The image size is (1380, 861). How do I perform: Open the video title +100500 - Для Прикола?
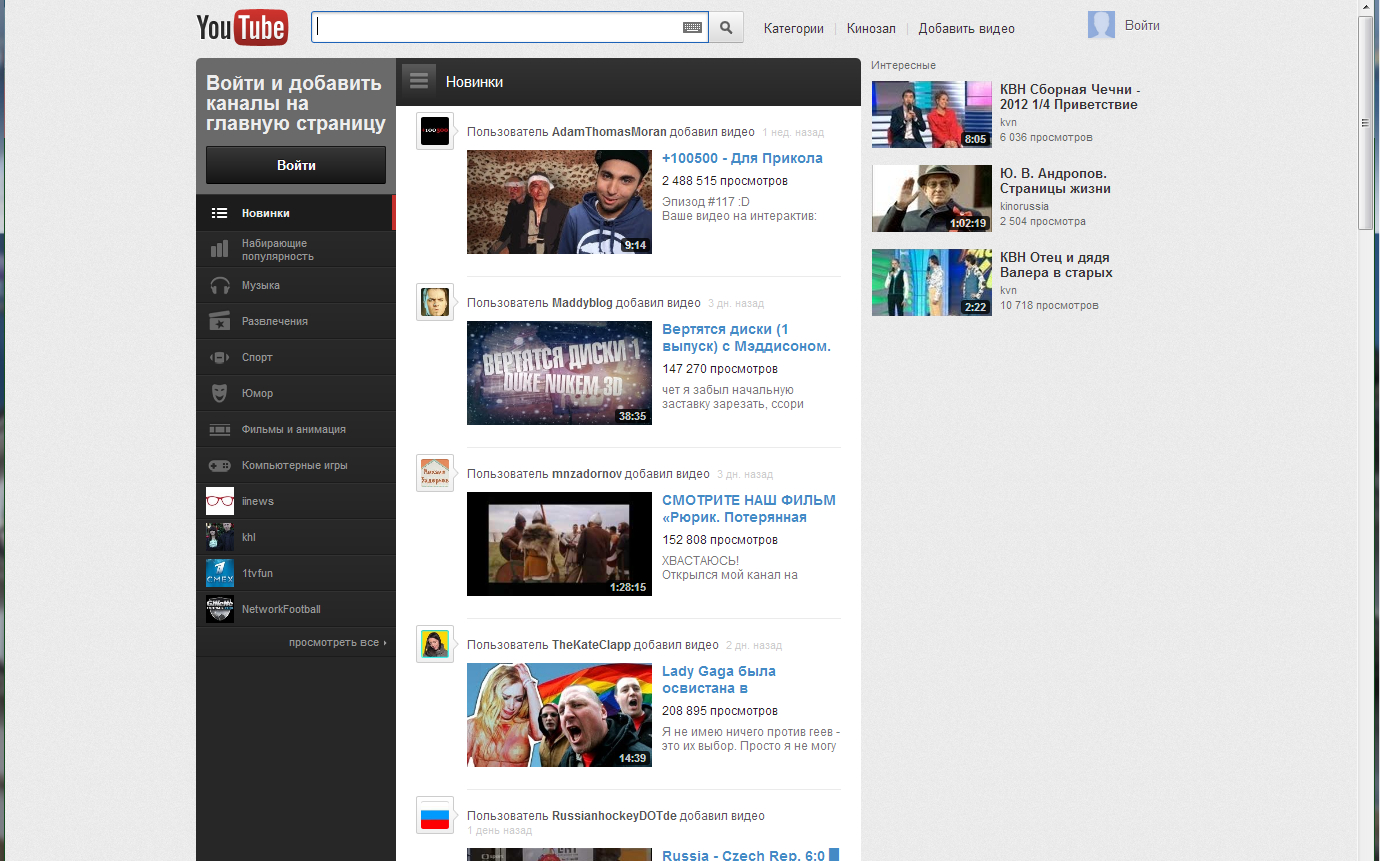[742, 158]
